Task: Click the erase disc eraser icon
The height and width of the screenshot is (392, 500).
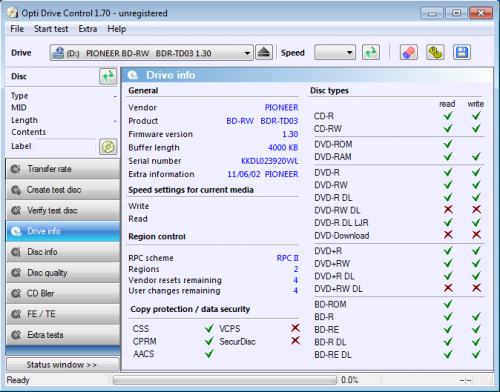Action: 409,53
